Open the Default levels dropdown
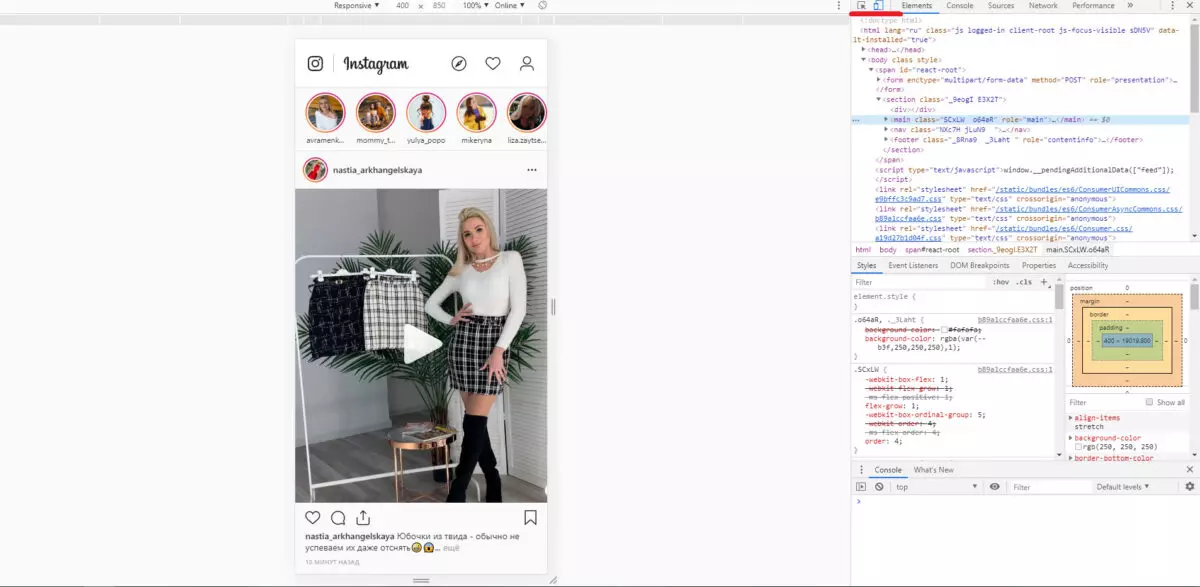The height and width of the screenshot is (587, 1200). click(1123, 487)
